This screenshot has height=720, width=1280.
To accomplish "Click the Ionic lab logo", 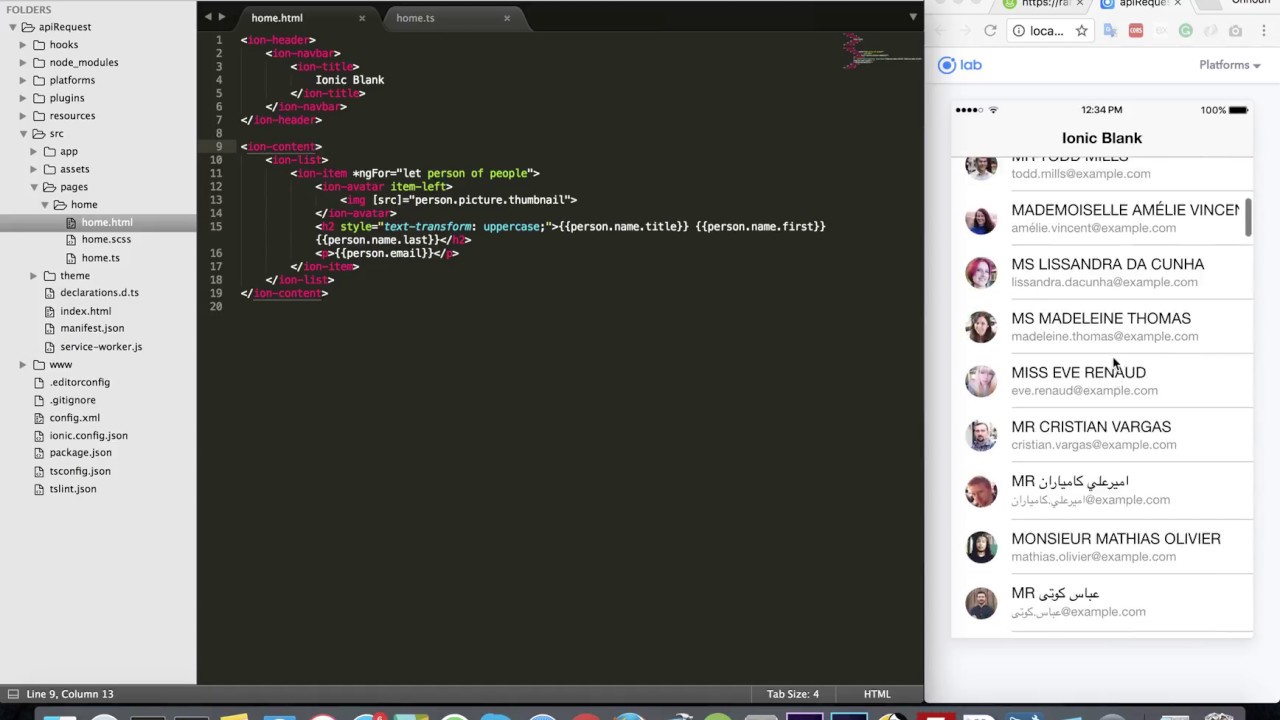I will 960,65.
